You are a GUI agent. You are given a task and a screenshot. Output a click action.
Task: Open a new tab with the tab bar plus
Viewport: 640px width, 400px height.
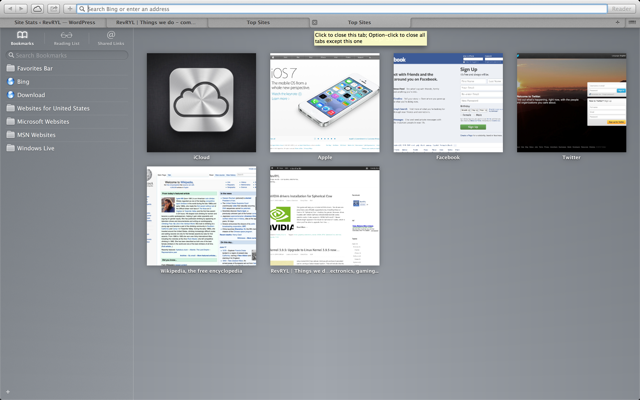(618, 22)
